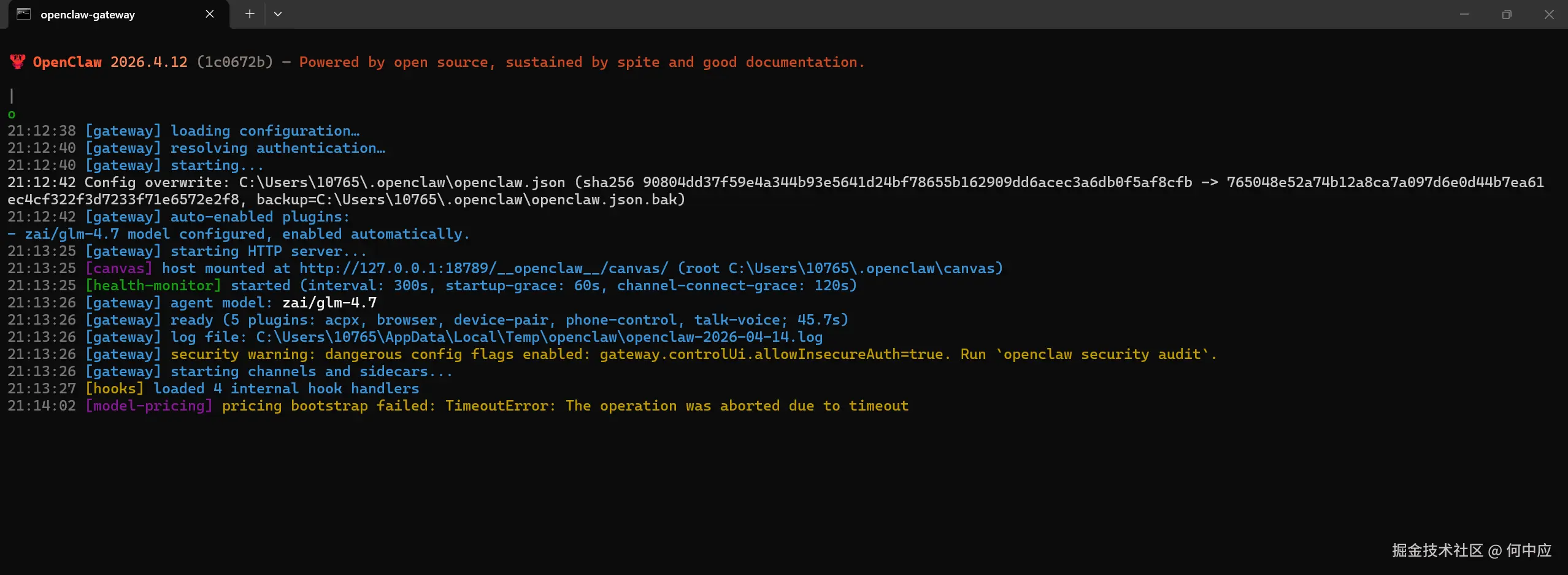The height and width of the screenshot is (575, 1568).
Task: Click the [hooks] log tag
Action: pyautogui.click(x=115, y=388)
